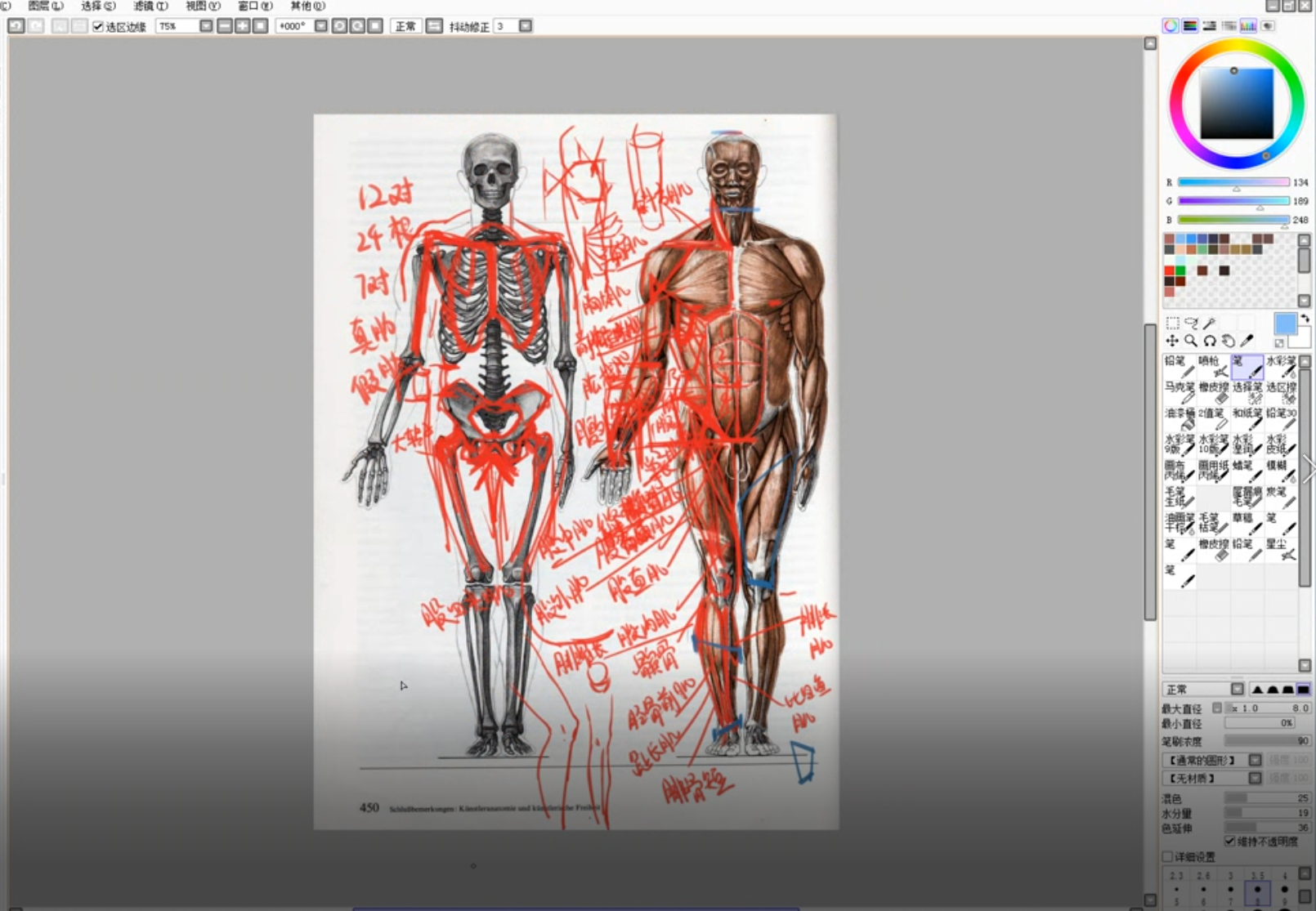Click the undo button in toolbar
1316x911 pixels.
point(16,26)
